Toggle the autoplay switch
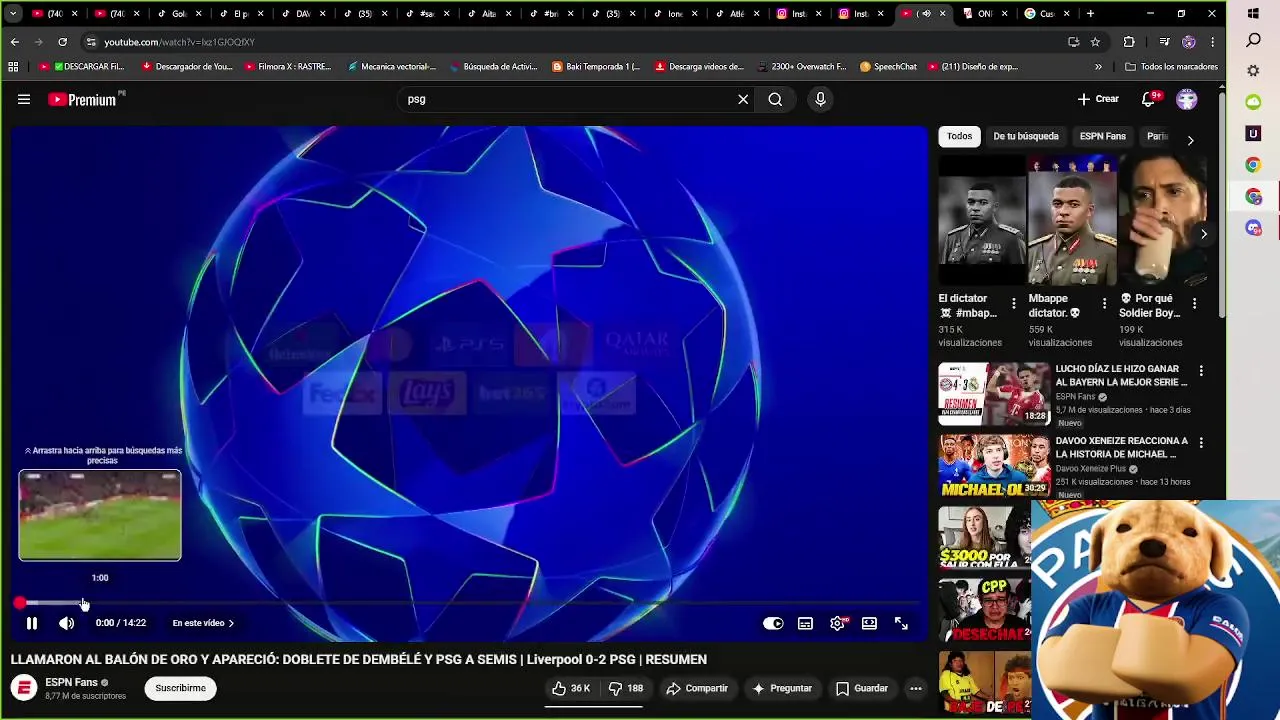 coord(773,623)
